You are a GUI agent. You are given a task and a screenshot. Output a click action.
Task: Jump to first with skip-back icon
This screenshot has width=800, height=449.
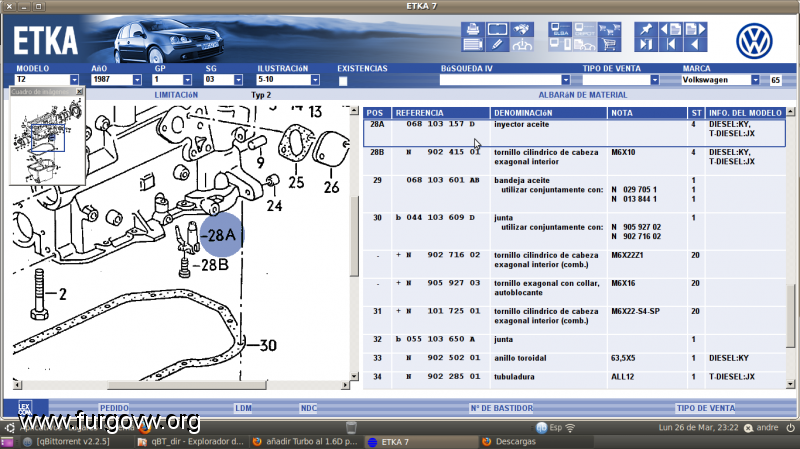[x=670, y=45]
